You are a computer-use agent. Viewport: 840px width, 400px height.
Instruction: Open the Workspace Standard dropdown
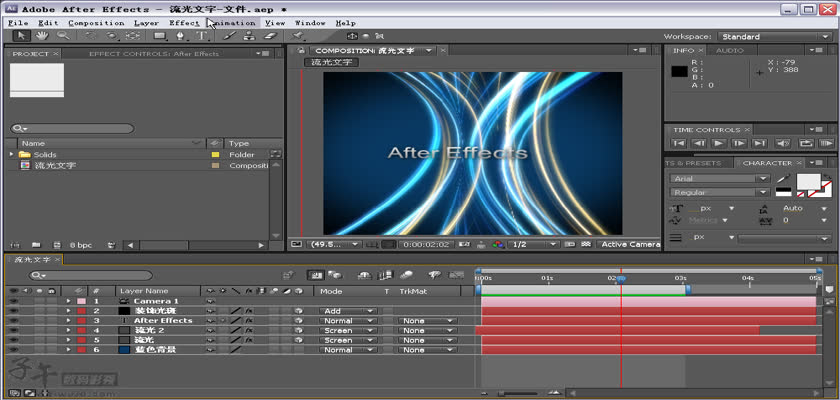click(x=774, y=36)
